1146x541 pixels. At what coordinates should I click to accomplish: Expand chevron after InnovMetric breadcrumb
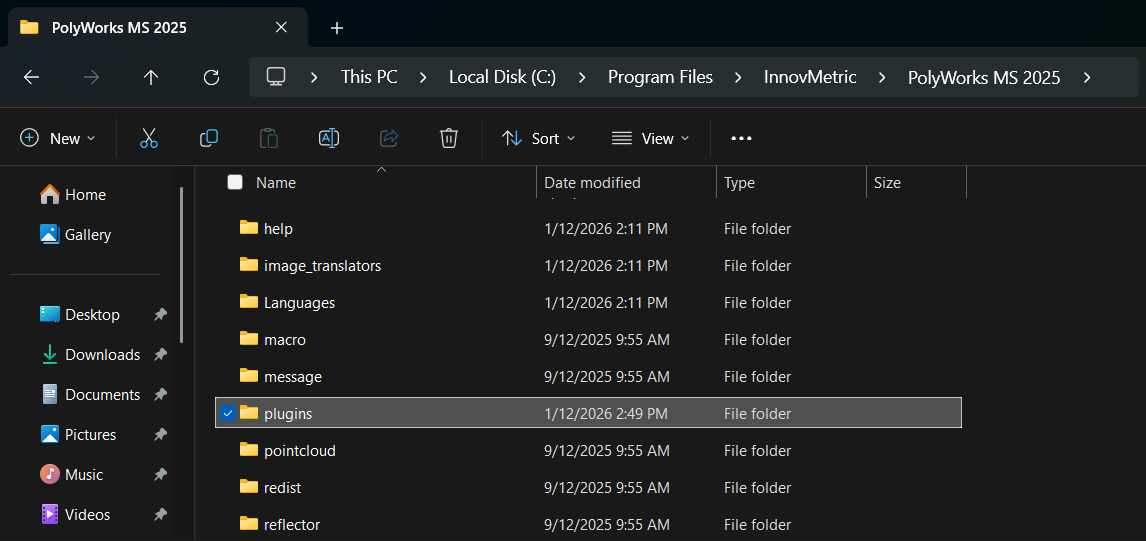(882, 77)
